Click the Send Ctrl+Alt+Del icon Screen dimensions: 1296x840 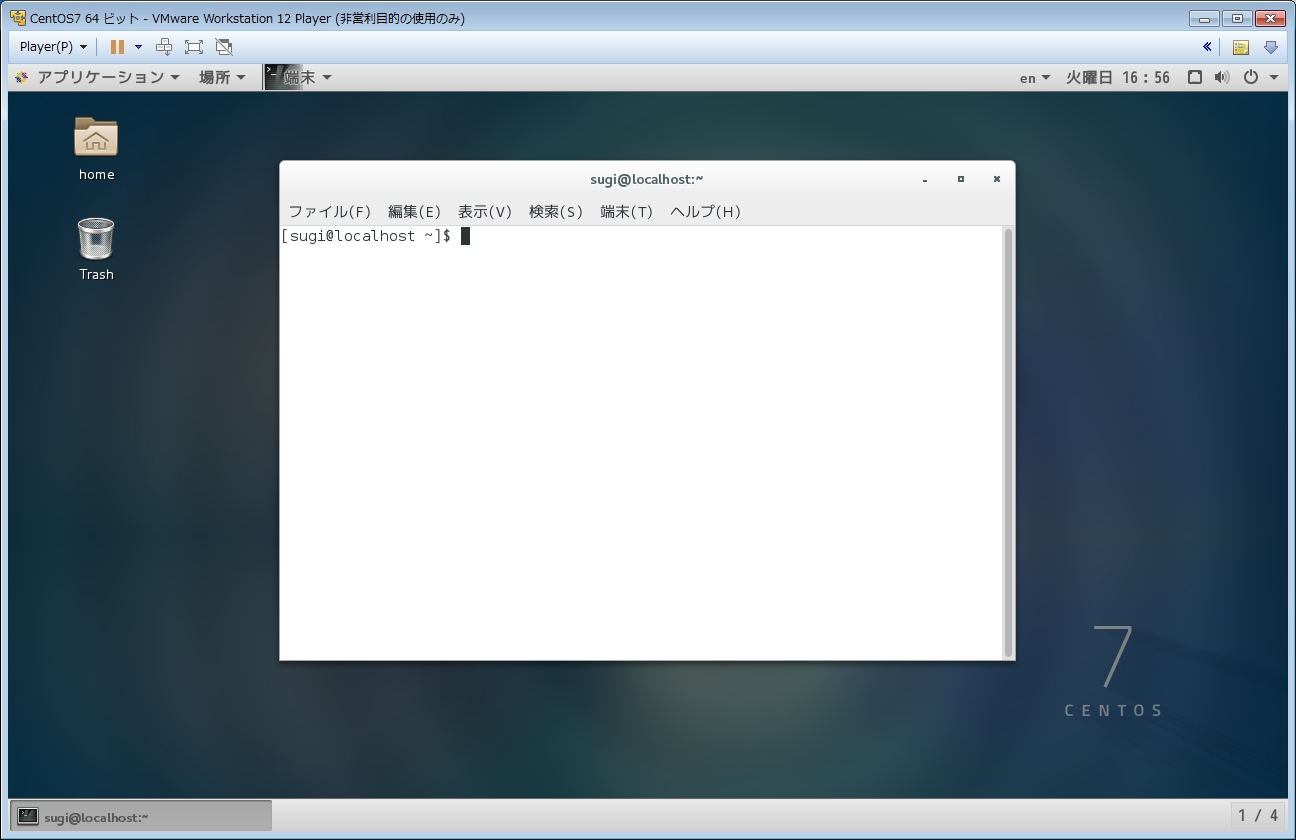coord(165,47)
